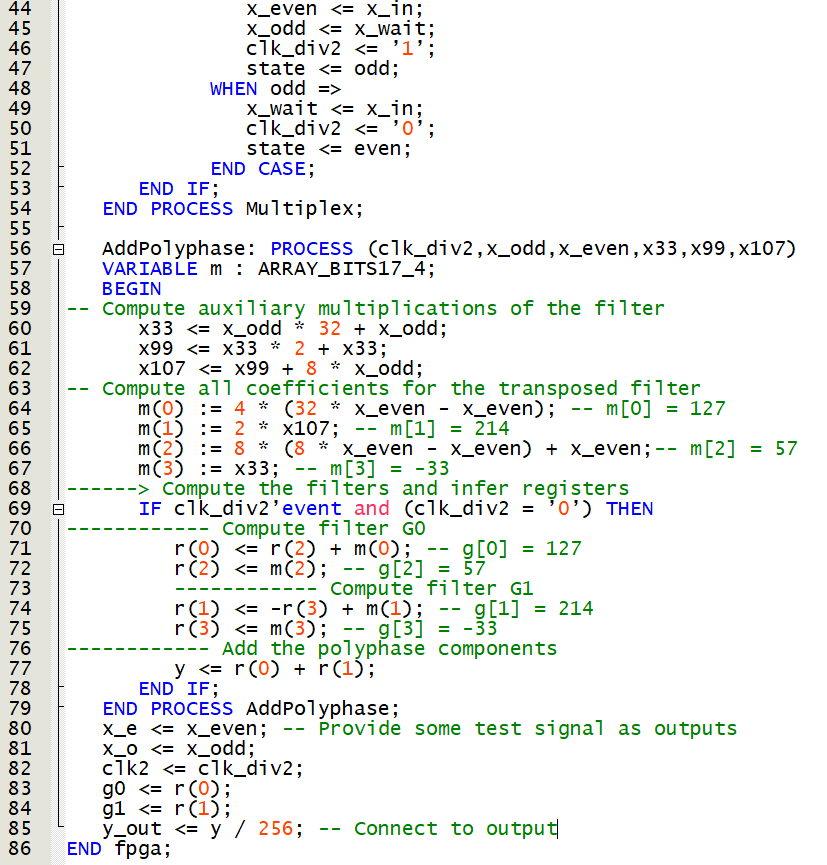This screenshot has width=827, height=865.
Task: Select the VARIABLE keyword on line 57
Action: pos(148,268)
